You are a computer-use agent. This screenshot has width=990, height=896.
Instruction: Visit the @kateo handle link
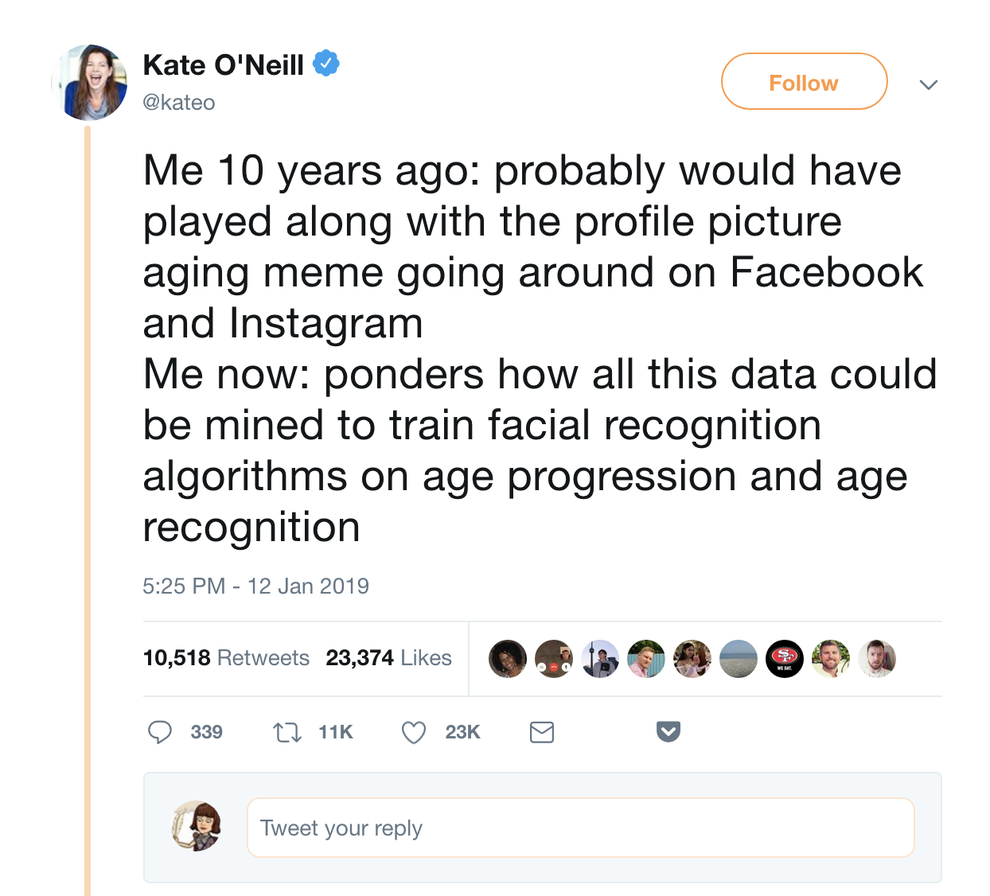[179, 102]
